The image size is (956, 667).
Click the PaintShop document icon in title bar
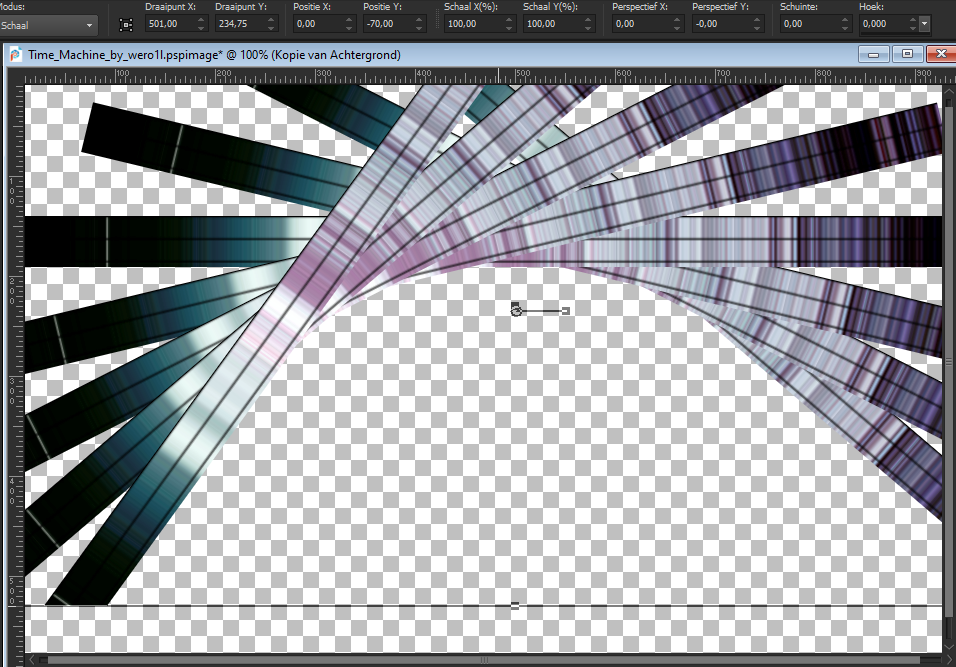tap(16, 55)
